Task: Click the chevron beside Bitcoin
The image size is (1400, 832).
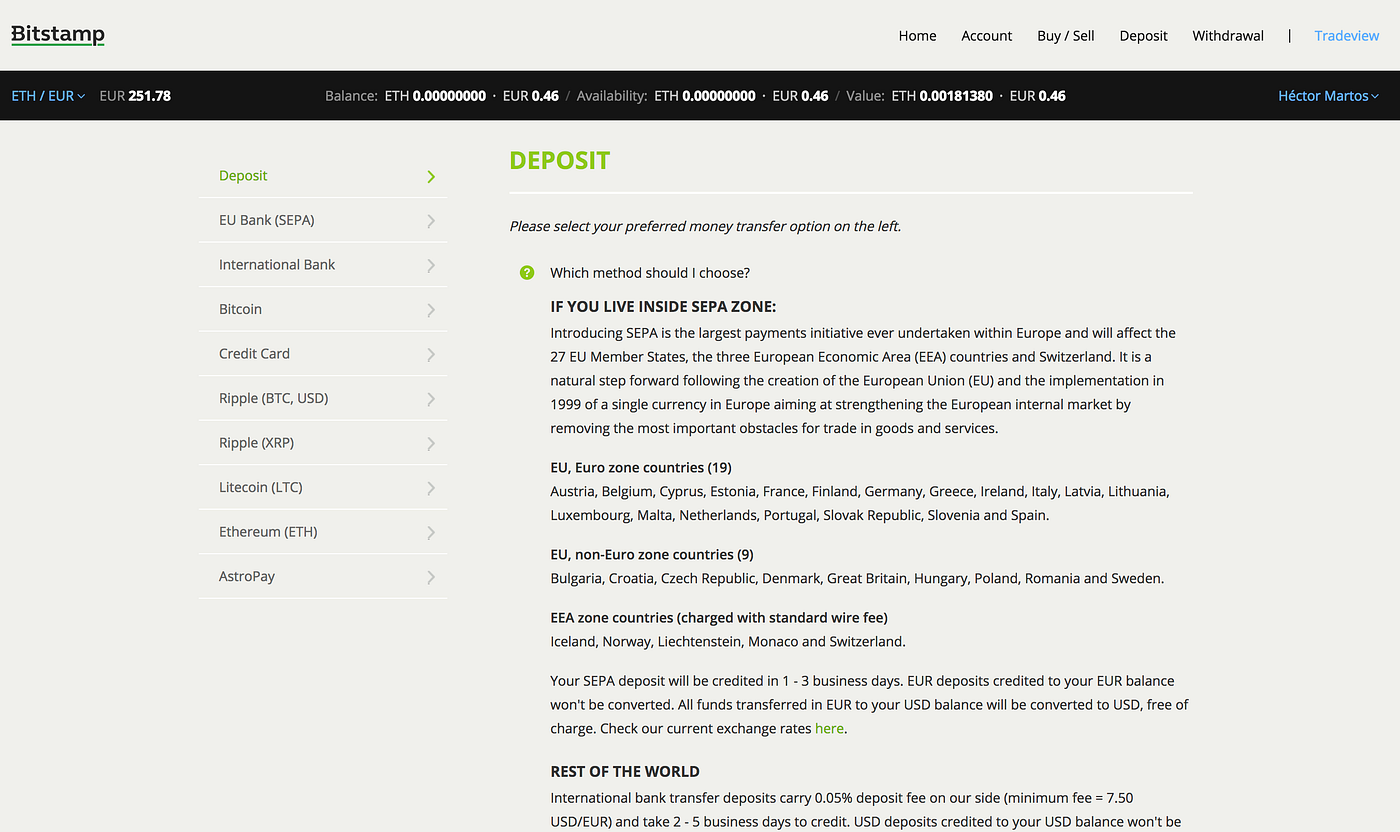Action: click(x=431, y=310)
